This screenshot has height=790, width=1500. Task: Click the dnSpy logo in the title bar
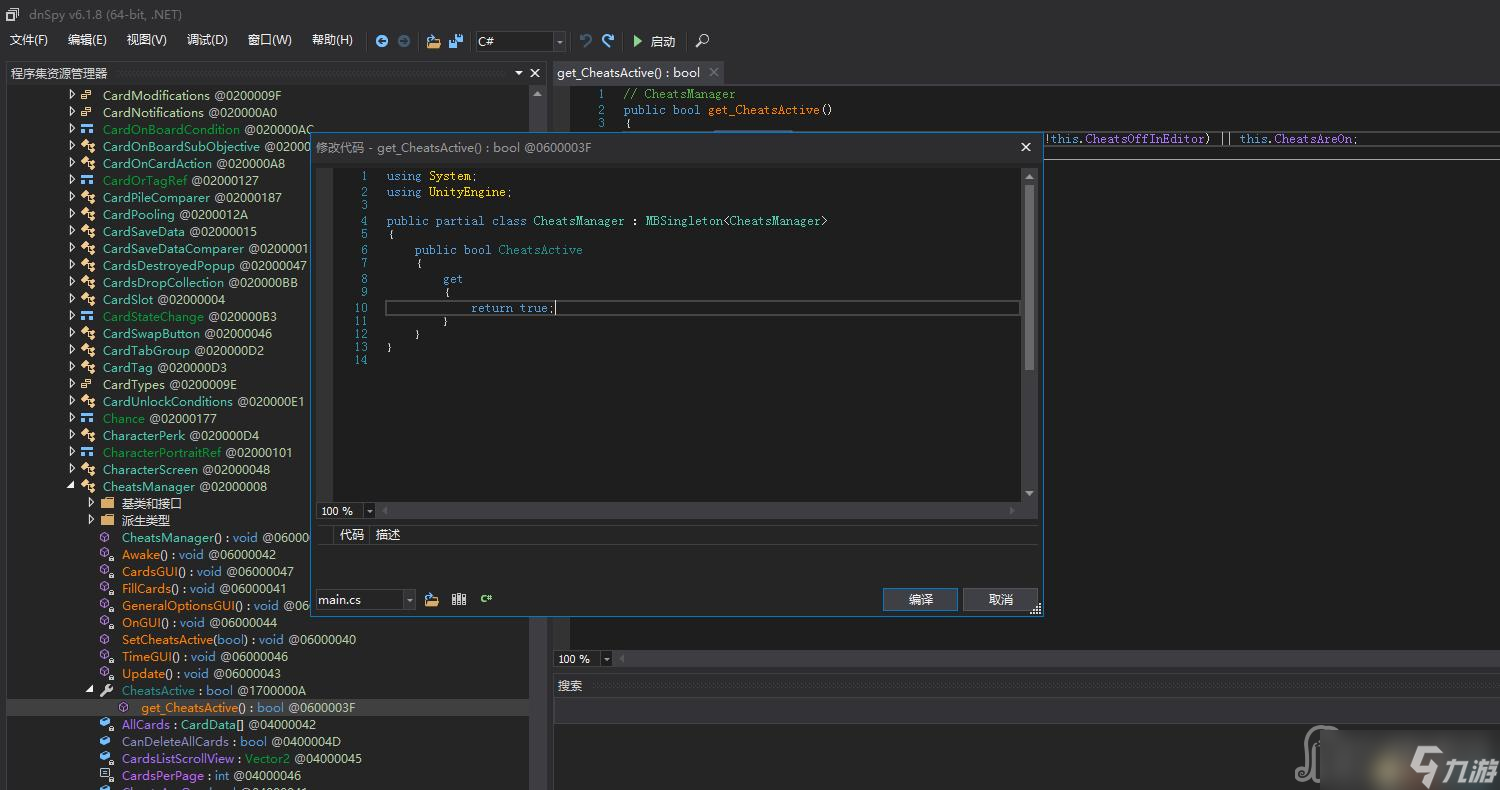pyautogui.click(x=13, y=15)
